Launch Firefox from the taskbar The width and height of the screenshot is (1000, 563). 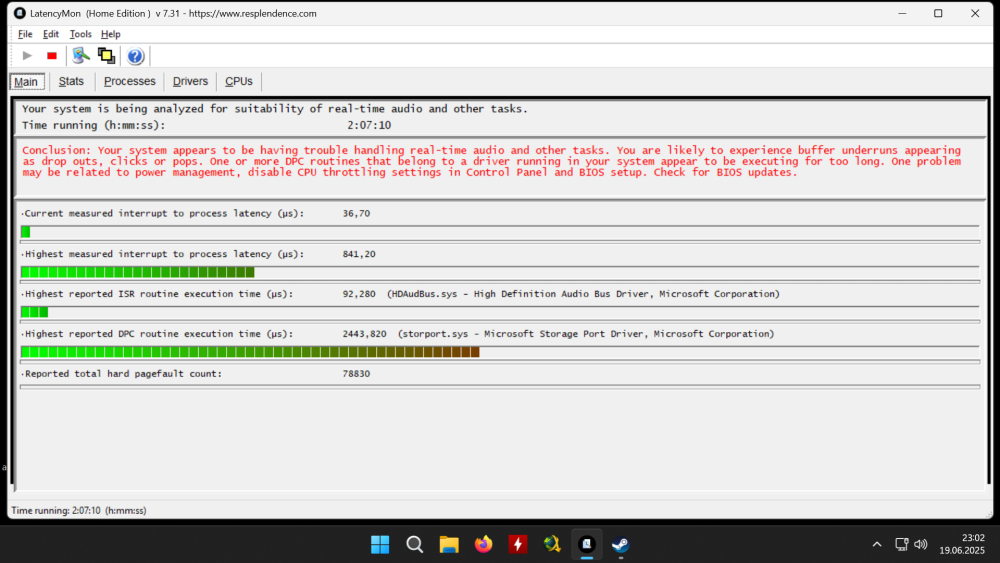[484, 544]
